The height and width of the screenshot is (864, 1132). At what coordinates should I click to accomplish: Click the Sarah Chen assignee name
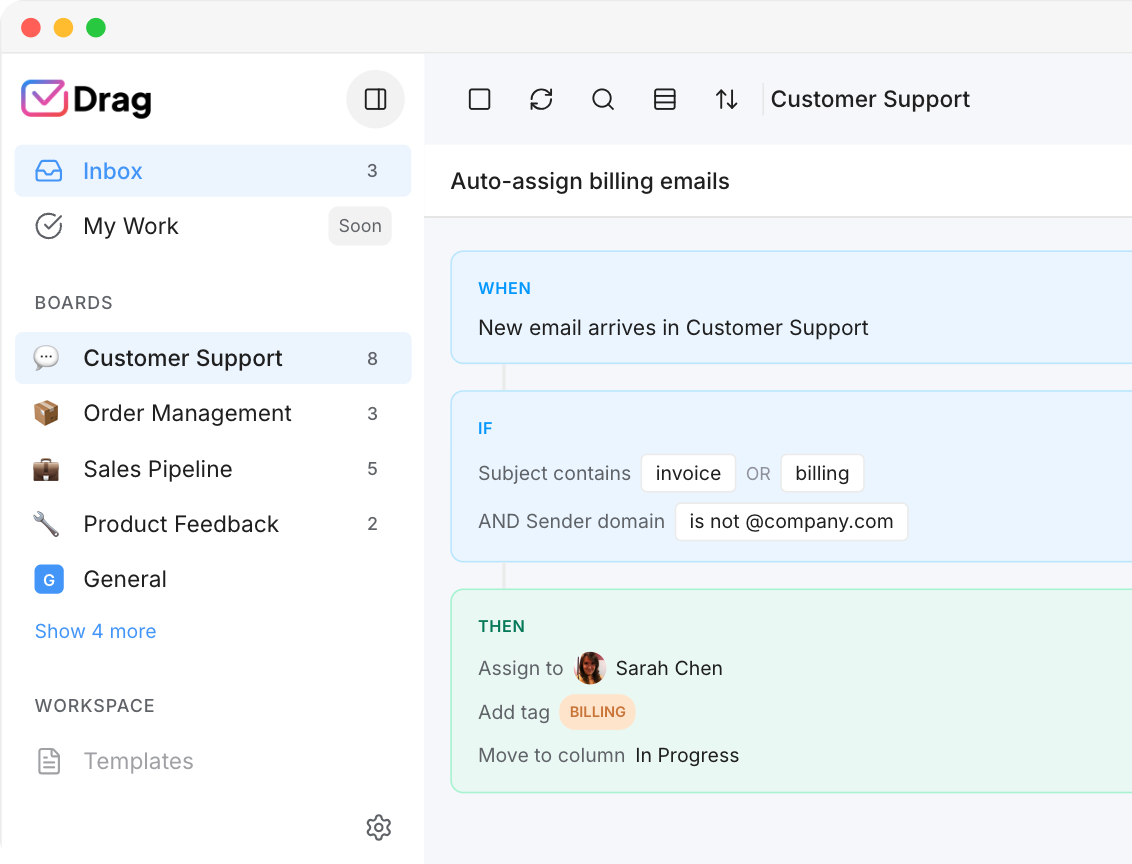pos(669,668)
